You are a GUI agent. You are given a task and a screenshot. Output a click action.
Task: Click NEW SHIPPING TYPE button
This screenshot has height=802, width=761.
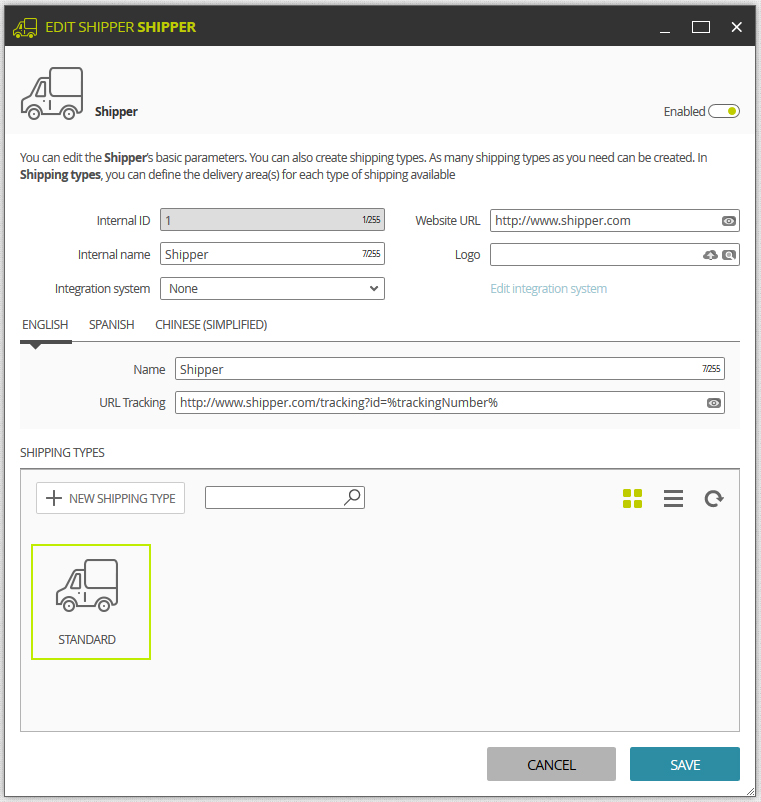[110, 498]
